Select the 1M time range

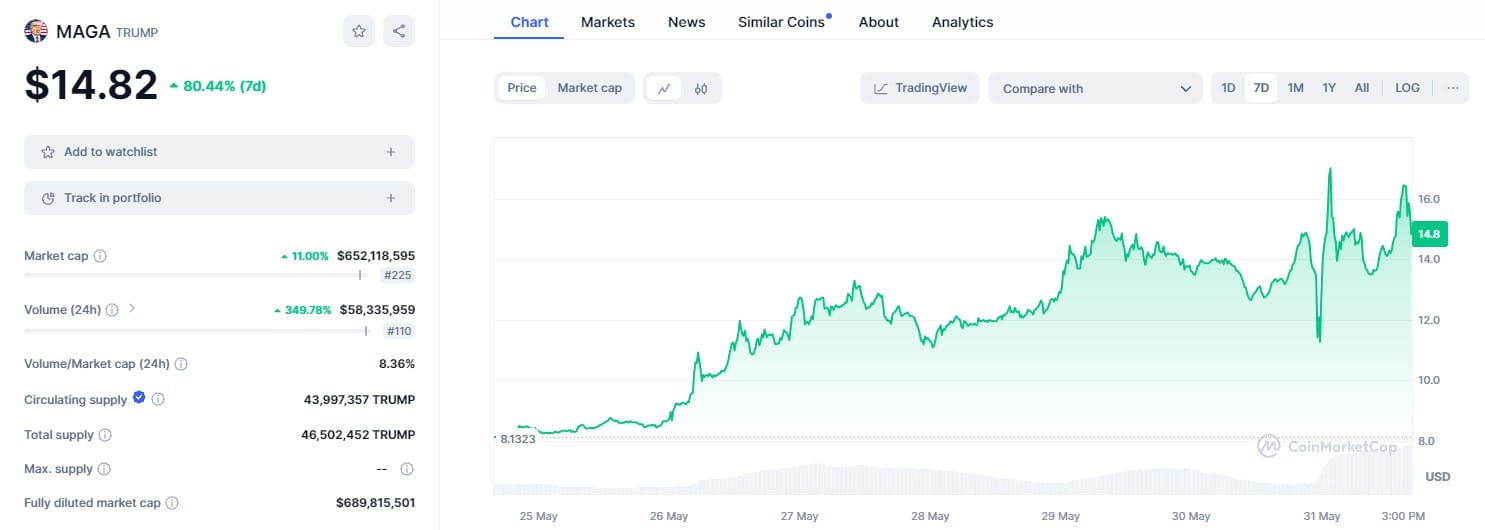click(x=1295, y=88)
